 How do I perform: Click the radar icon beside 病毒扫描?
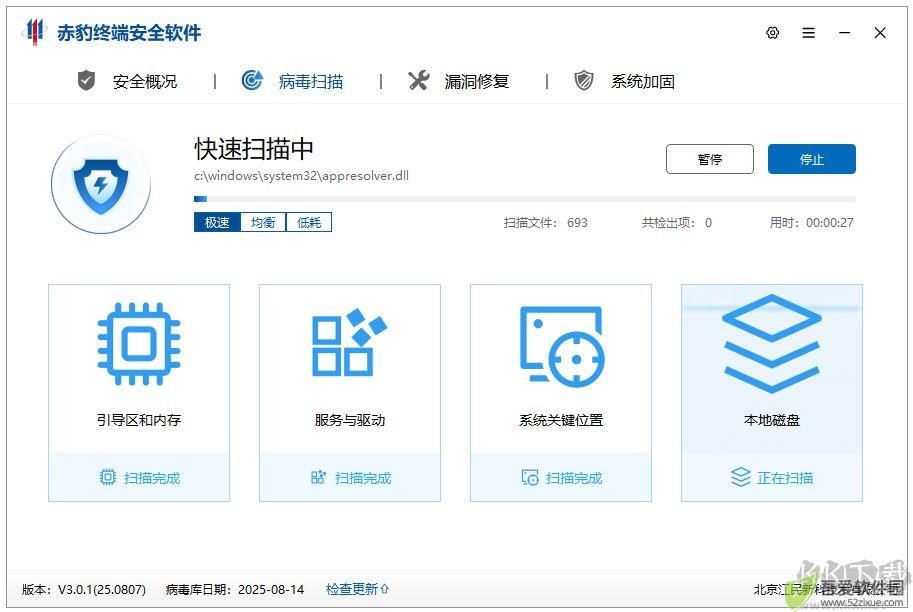[252, 80]
